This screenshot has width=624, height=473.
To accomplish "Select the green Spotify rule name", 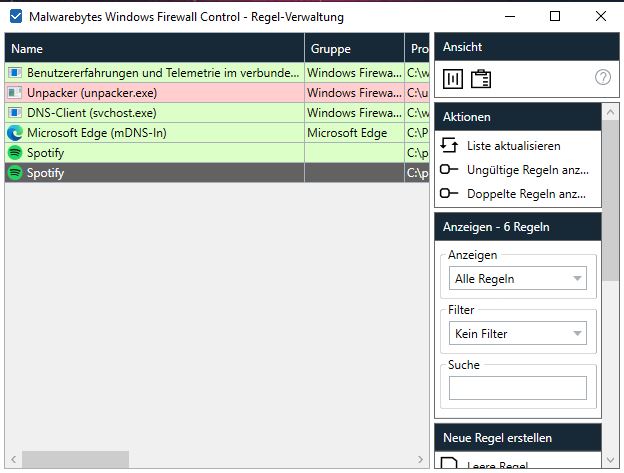I will coord(45,153).
